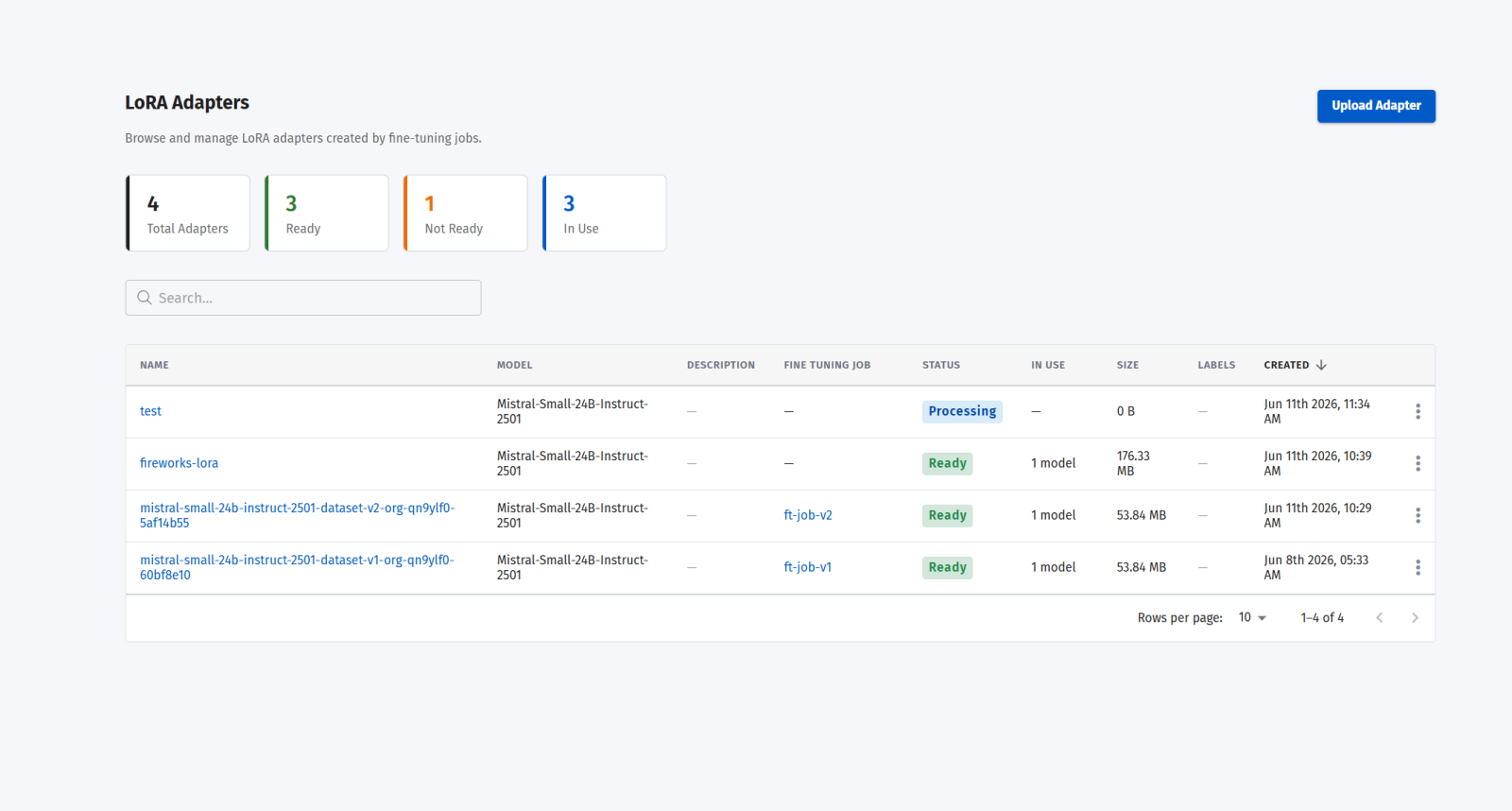Click the Jun 8th 2026 created date
Viewport: 1512px width, 811px height.
[x=1316, y=567]
